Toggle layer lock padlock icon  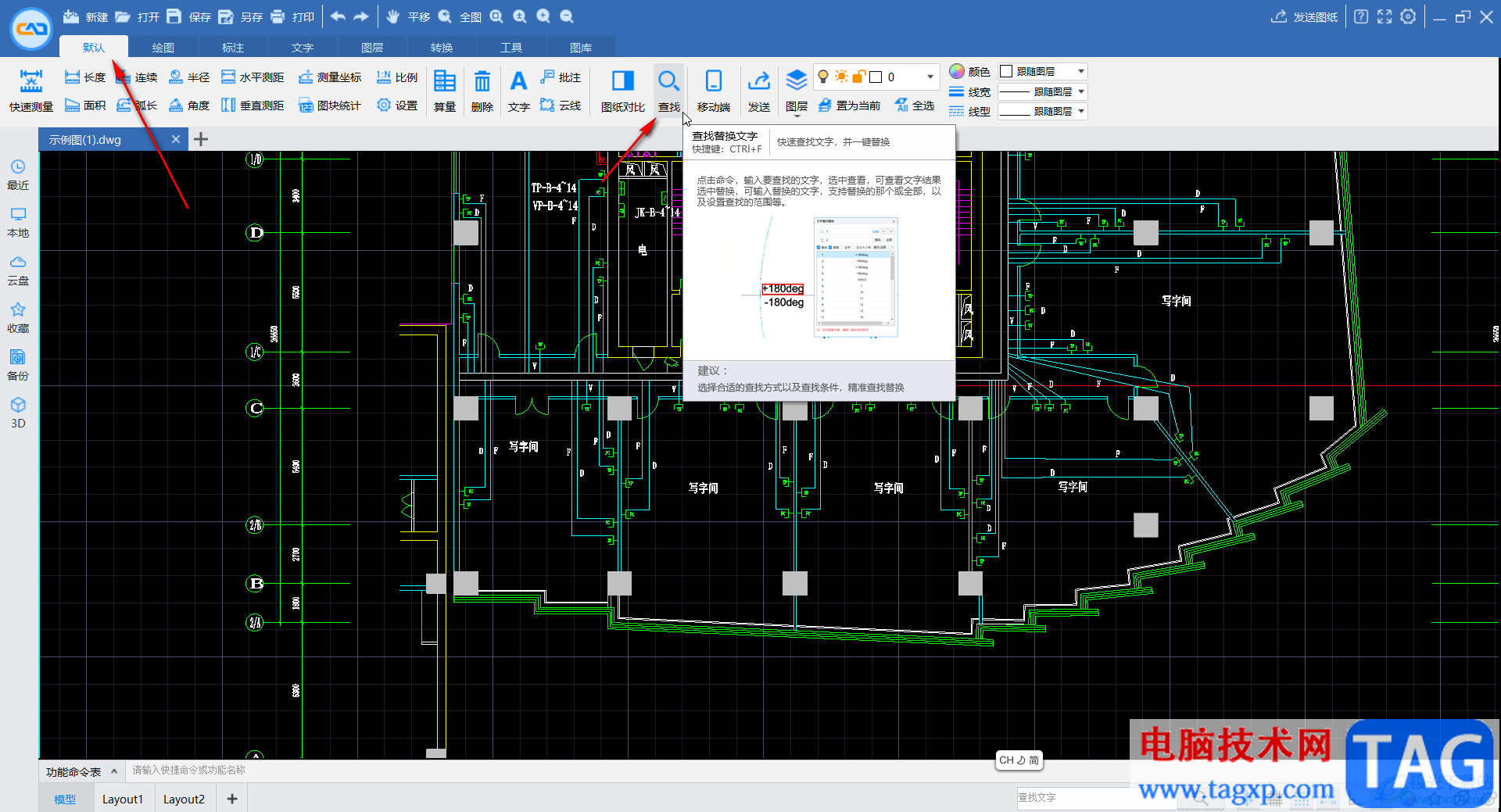858,77
